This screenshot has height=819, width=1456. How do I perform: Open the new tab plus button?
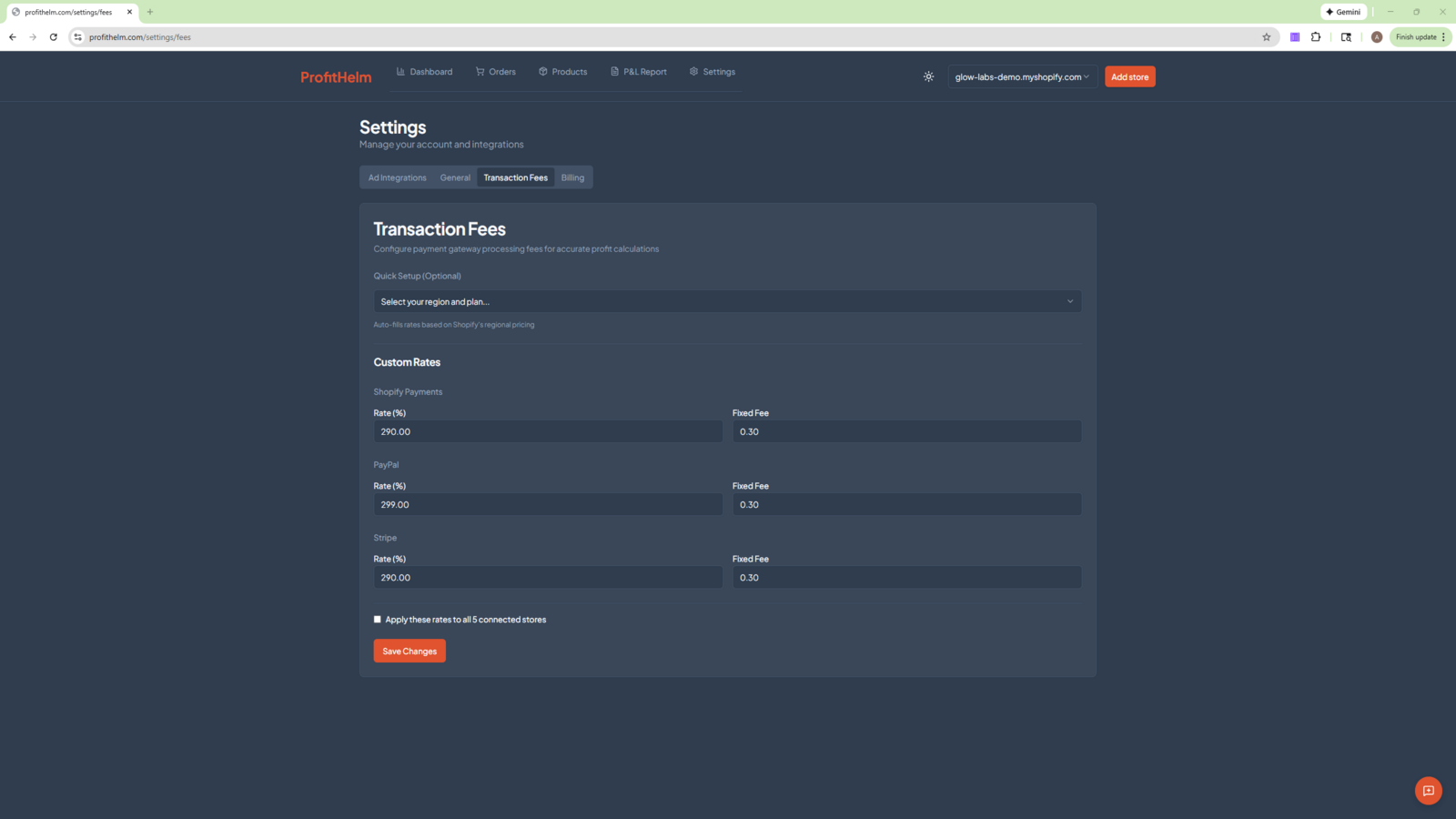[150, 12]
